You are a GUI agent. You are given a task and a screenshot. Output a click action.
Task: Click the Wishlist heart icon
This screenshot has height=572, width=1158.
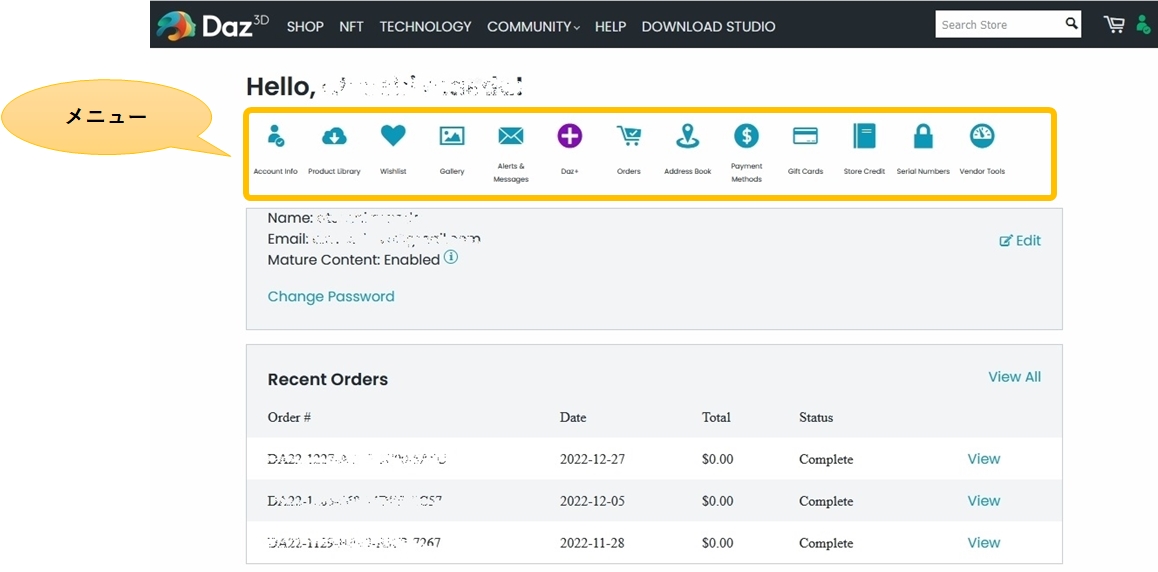tap(393, 136)
